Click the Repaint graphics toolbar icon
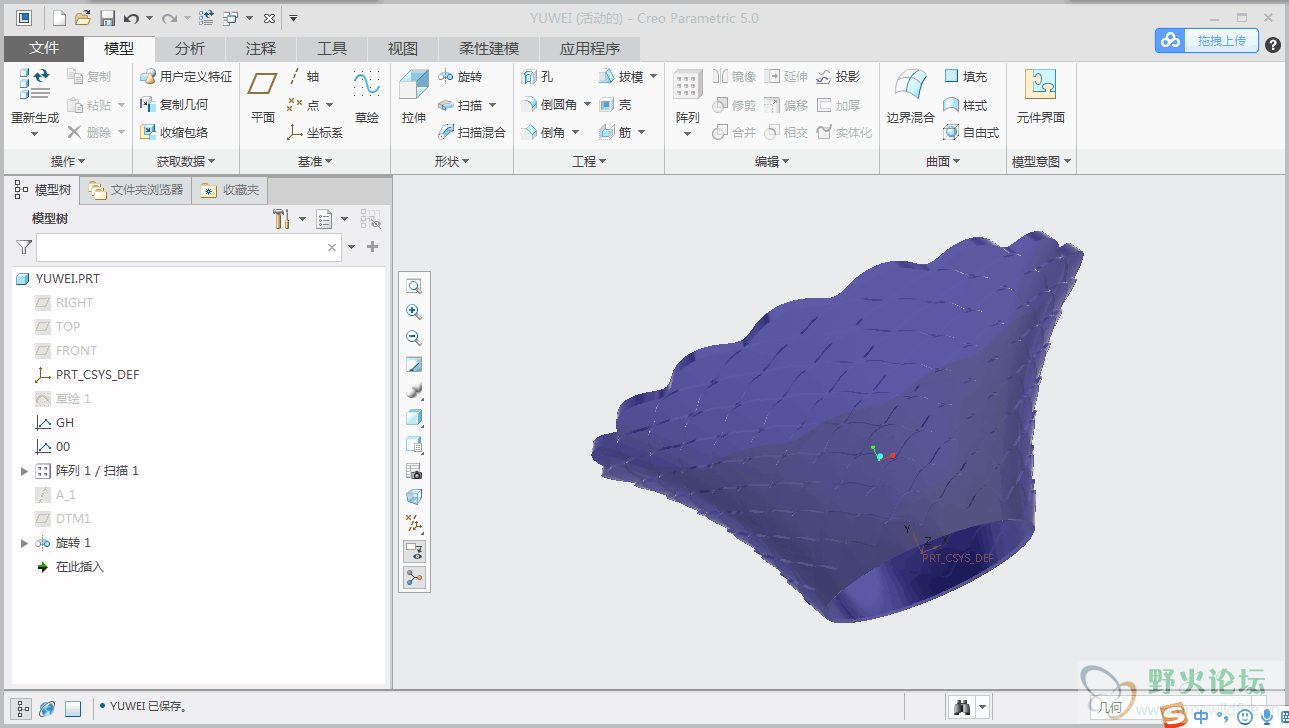Image resolution: width=1289 pixels, height=728 pixels. [414, 364]
